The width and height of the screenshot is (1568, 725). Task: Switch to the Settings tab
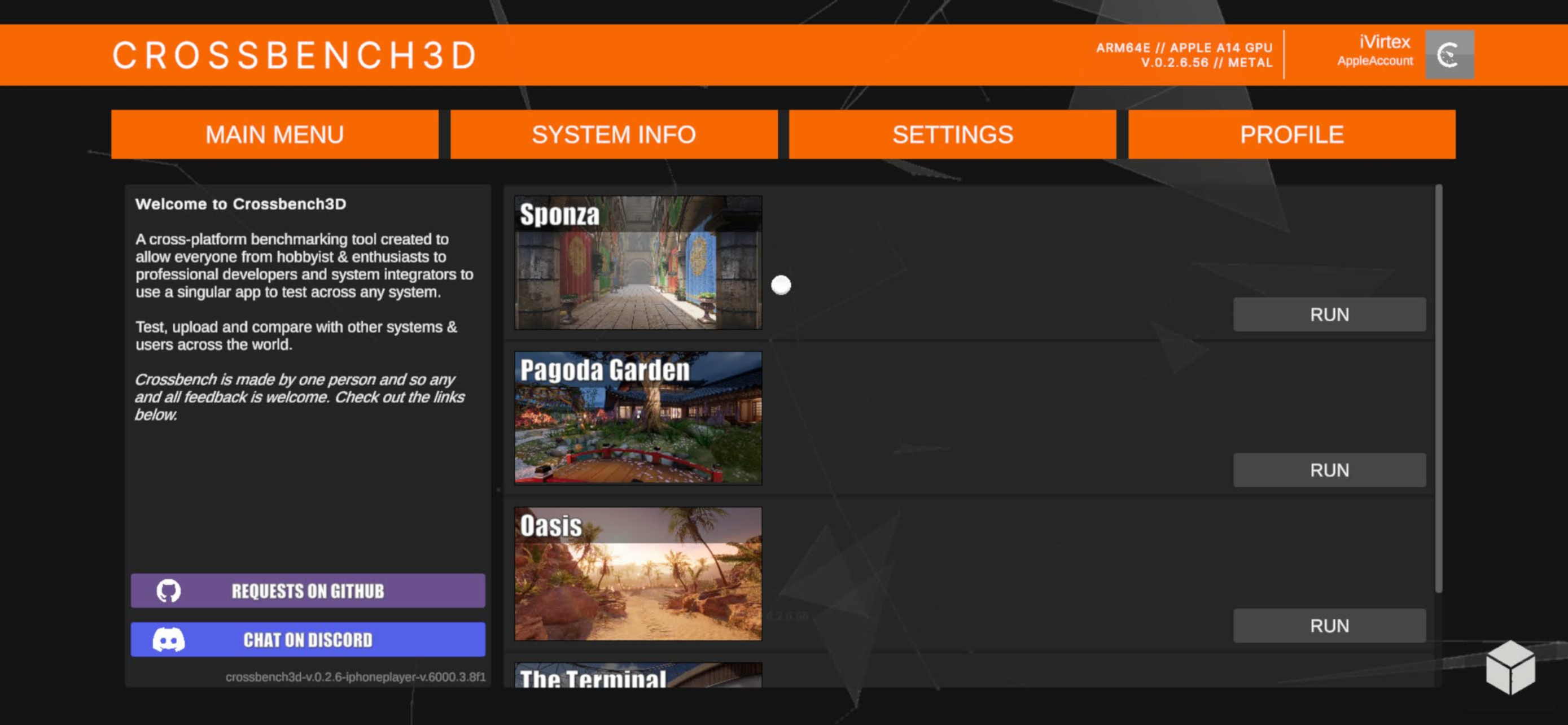(x=953, y=134)
